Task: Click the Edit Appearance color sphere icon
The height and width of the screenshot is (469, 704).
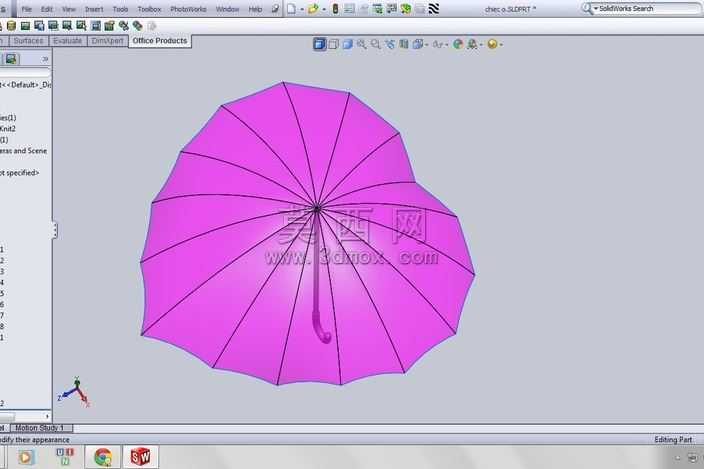Action: [458, 44]
